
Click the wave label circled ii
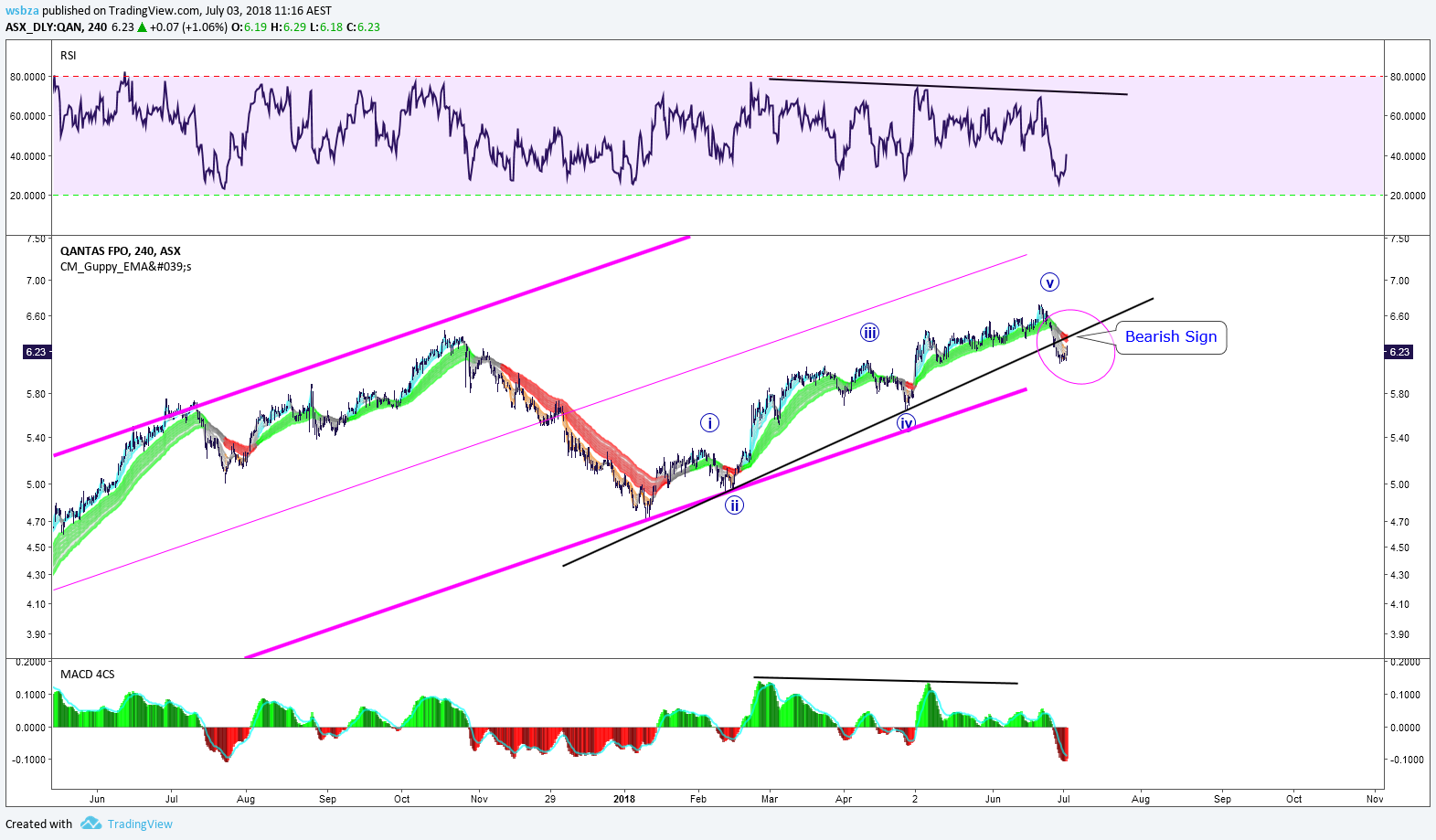point(734,505)
